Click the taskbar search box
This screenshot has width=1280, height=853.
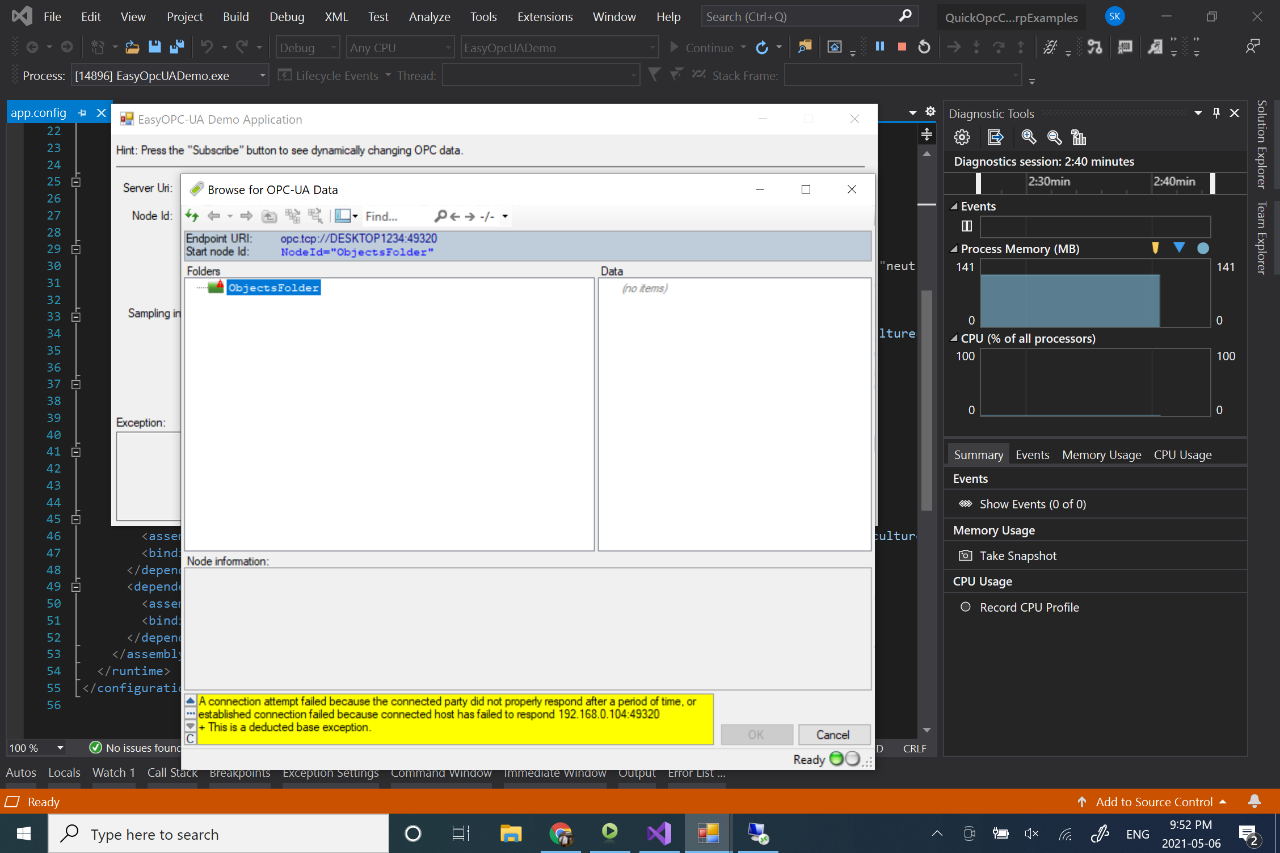pos(218,833)
